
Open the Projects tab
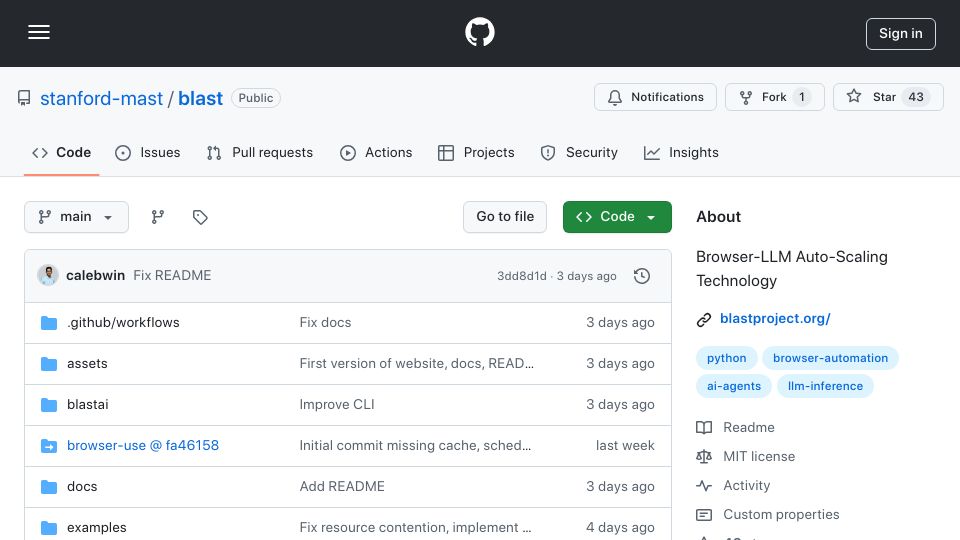pos(476,152)
